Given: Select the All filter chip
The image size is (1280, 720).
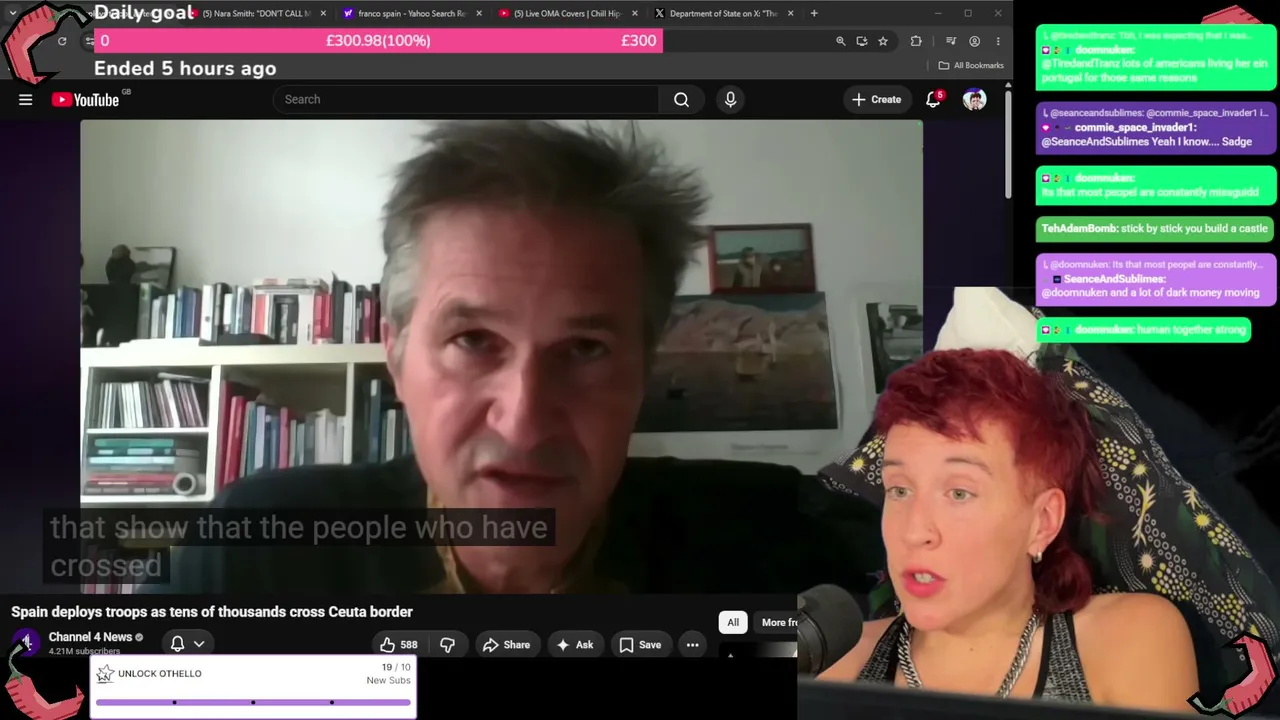Looking at the screenshot, I should 733,622.
